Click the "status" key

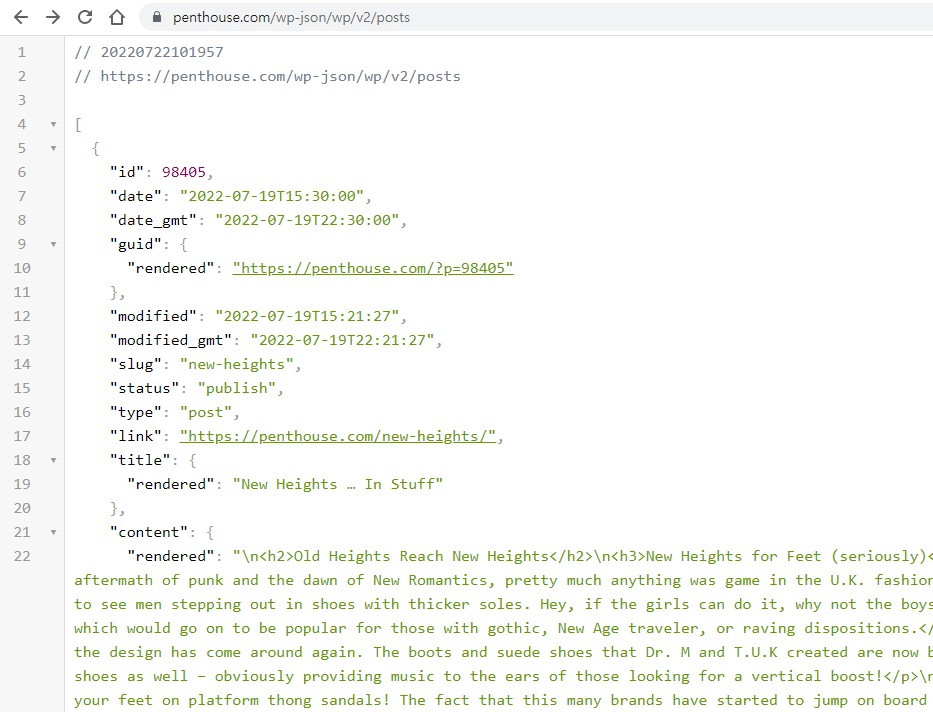pyautogui.click(x=144, y=388)
